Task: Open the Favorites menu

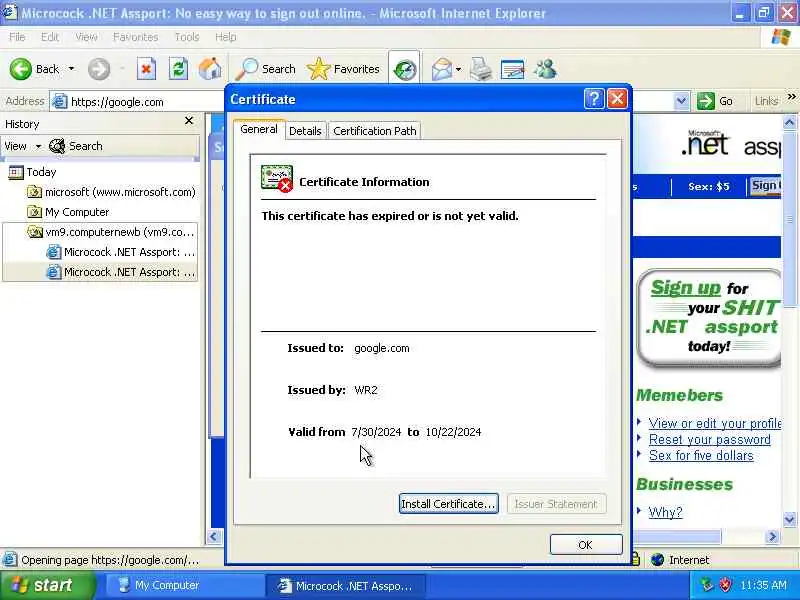Action: click(x=135, y=37)
